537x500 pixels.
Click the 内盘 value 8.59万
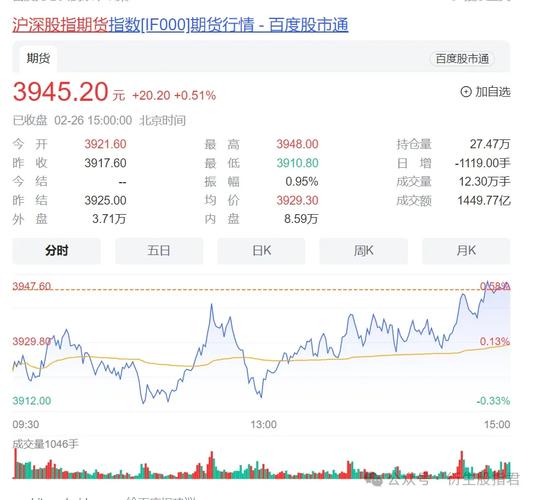pos(301,219)
